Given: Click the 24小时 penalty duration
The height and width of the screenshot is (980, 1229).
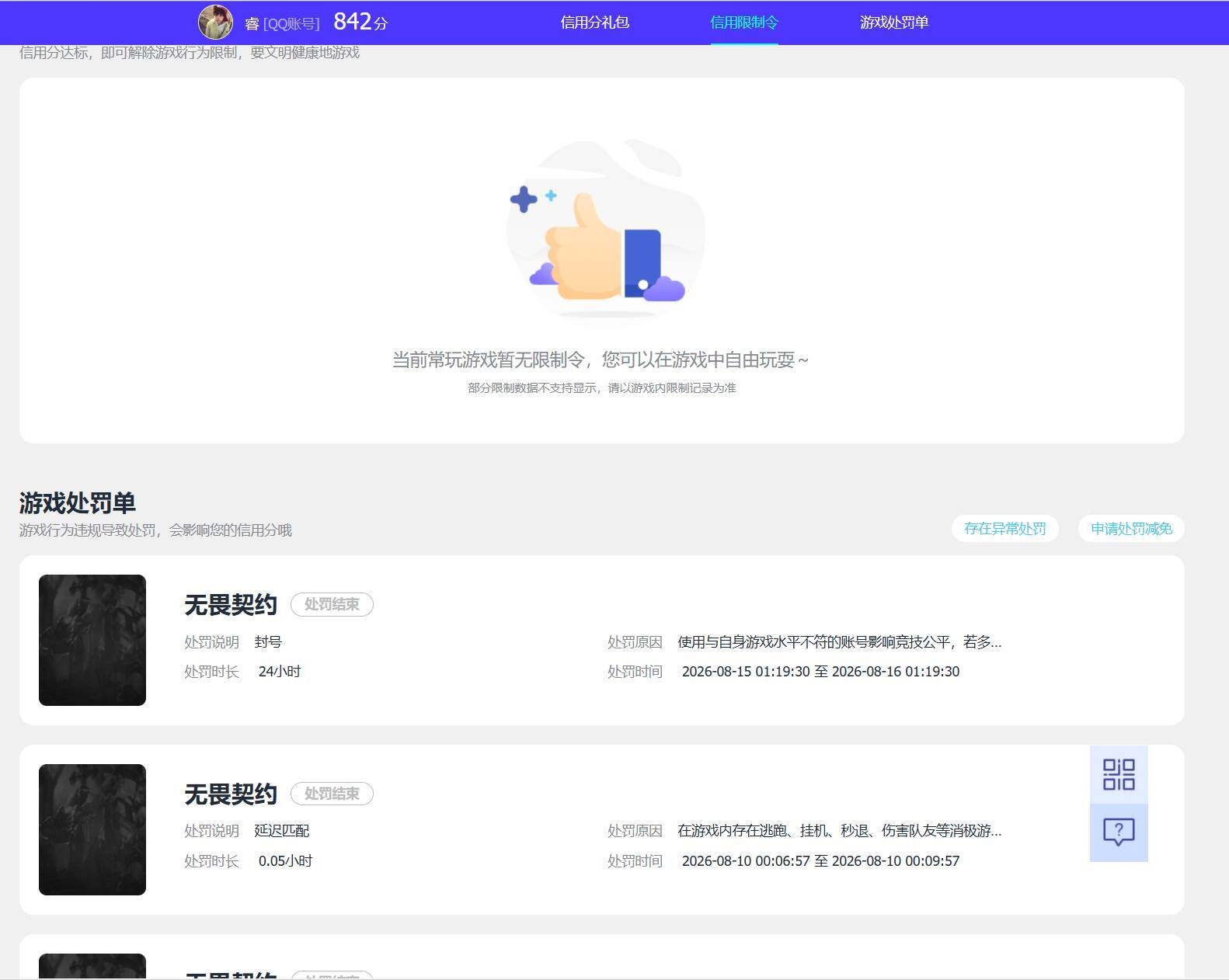Looking at the screenshot, I should pyautogui.click(x=280, y=672).
